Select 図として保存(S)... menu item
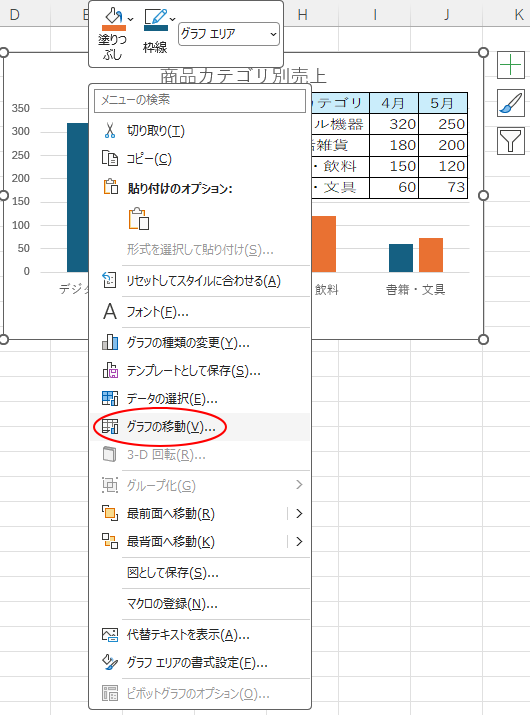Viewport: 530px width, 715px height. (x=200, y=573)
